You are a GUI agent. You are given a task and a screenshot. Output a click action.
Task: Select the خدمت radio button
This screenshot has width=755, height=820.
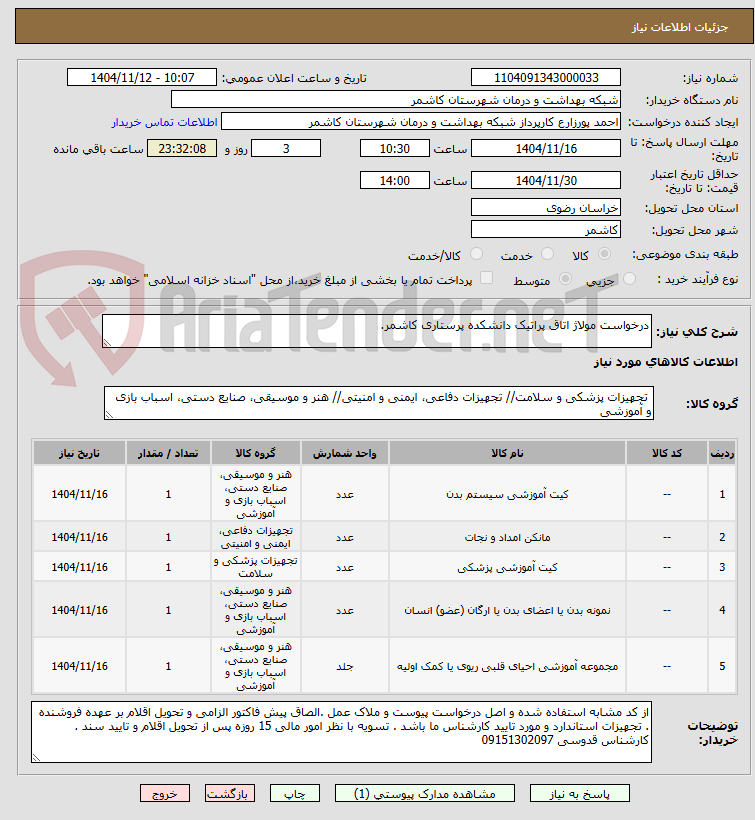[547, 254]
